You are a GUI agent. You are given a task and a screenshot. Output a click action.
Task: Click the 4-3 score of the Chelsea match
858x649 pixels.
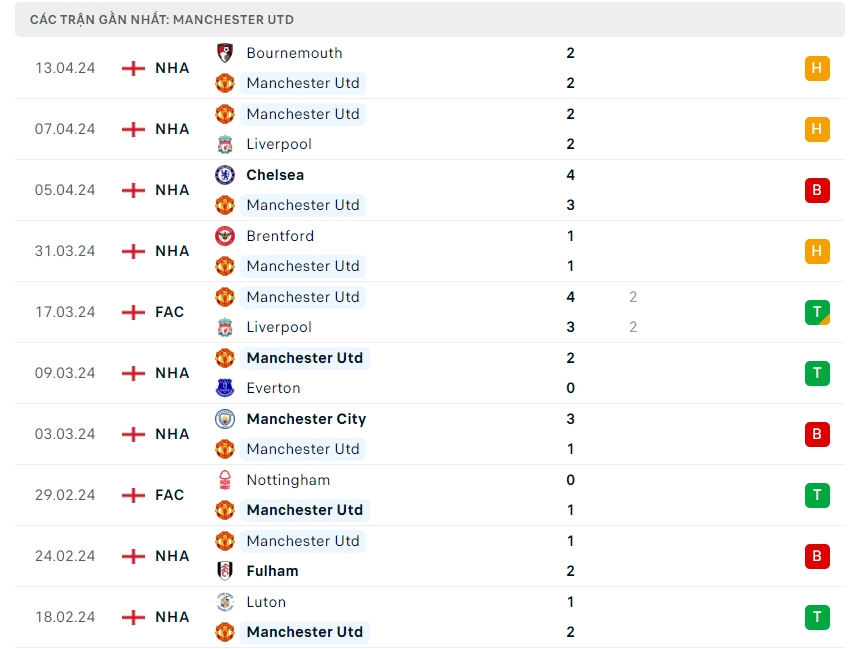(x=570, y=190)
